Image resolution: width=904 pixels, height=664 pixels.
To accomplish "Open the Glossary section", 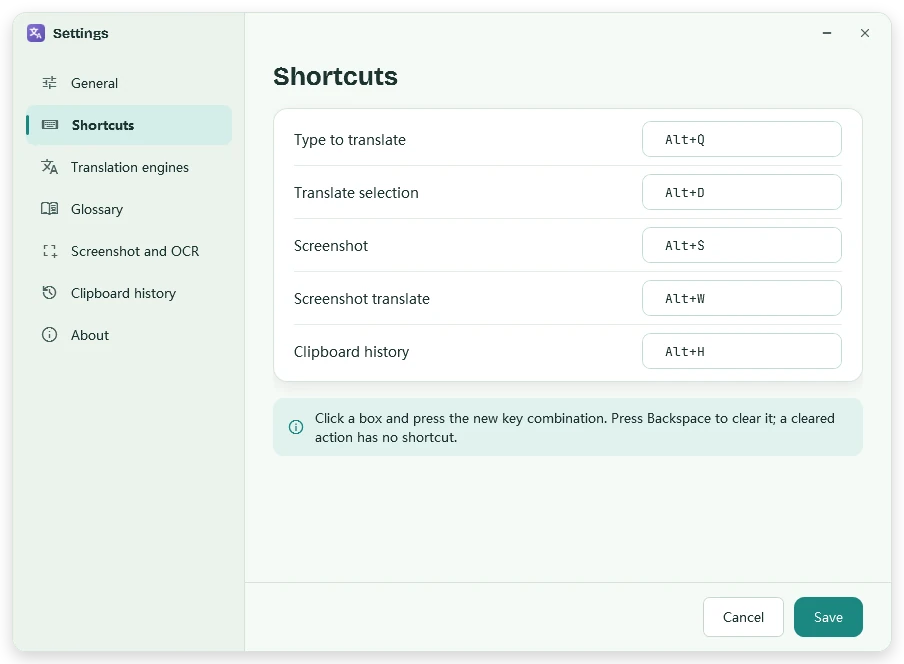I will (x=129, y=209).
